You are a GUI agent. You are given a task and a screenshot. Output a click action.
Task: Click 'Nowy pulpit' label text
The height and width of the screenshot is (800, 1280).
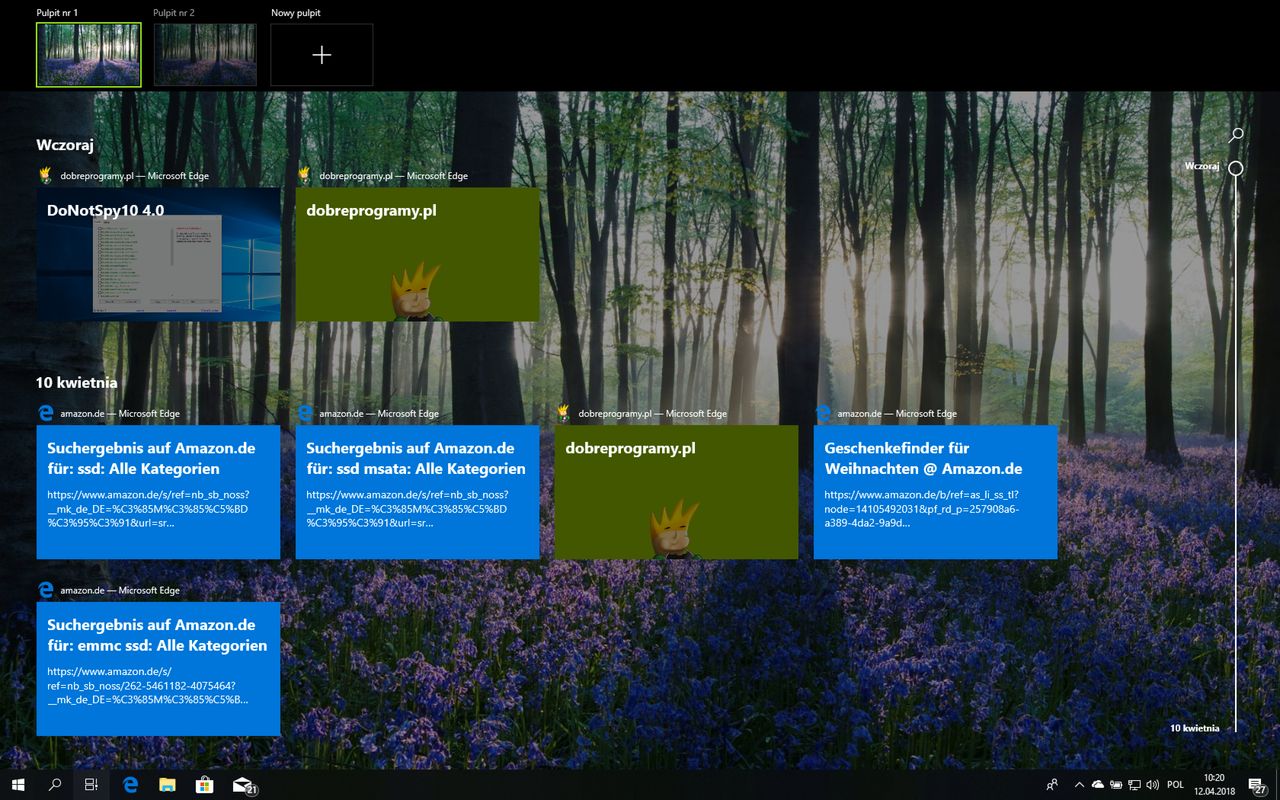tap(296, 13)
